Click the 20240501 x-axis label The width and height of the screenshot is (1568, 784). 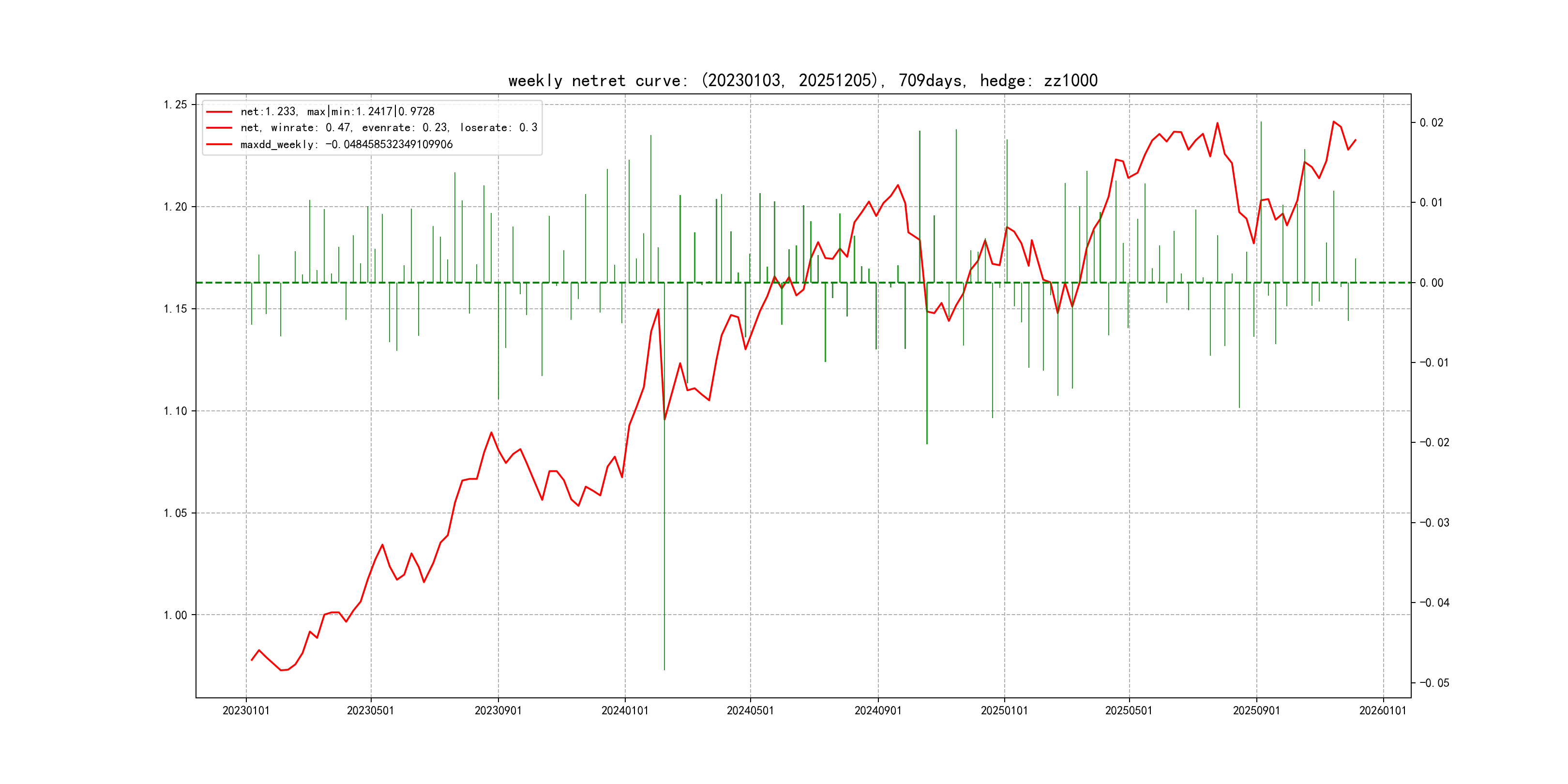click(x=750, y=710)
